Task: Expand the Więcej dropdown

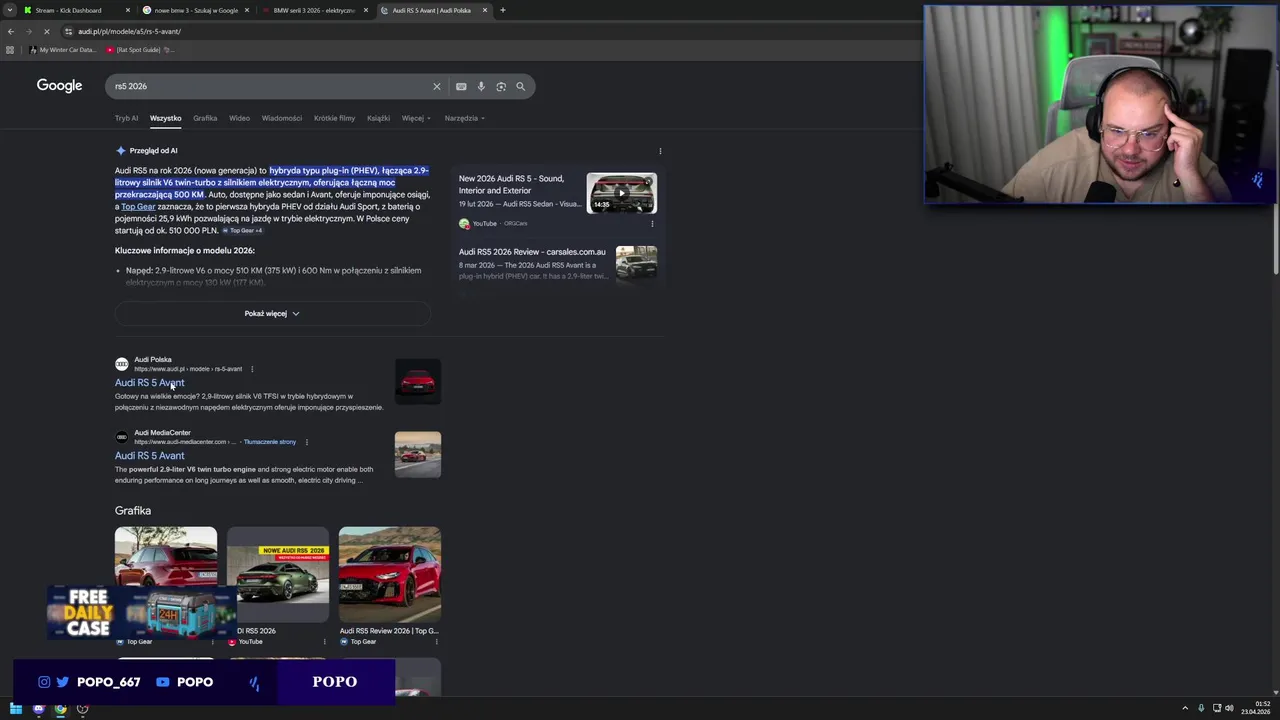Action: [416, 118]
